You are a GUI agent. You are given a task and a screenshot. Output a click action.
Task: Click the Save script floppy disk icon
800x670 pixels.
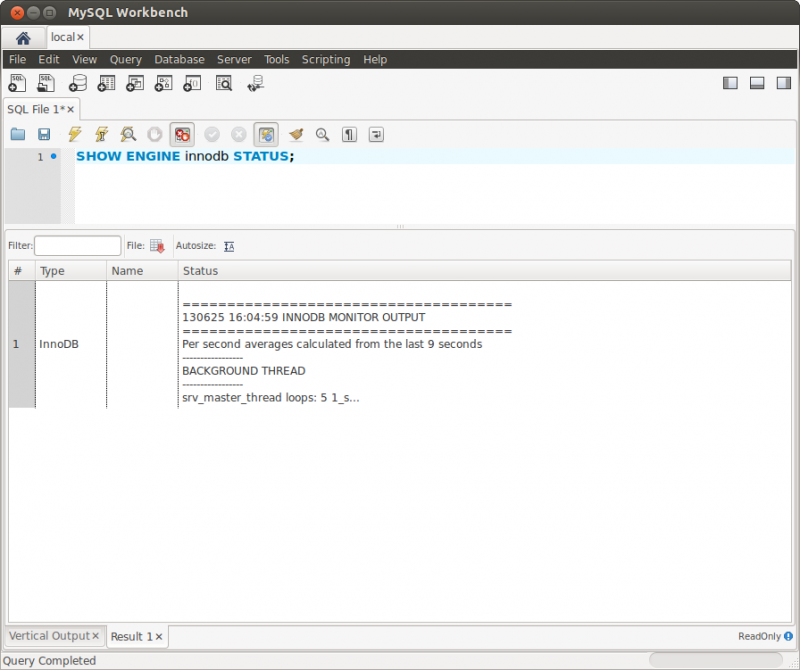pyautogui.click(x=44, y=134)
